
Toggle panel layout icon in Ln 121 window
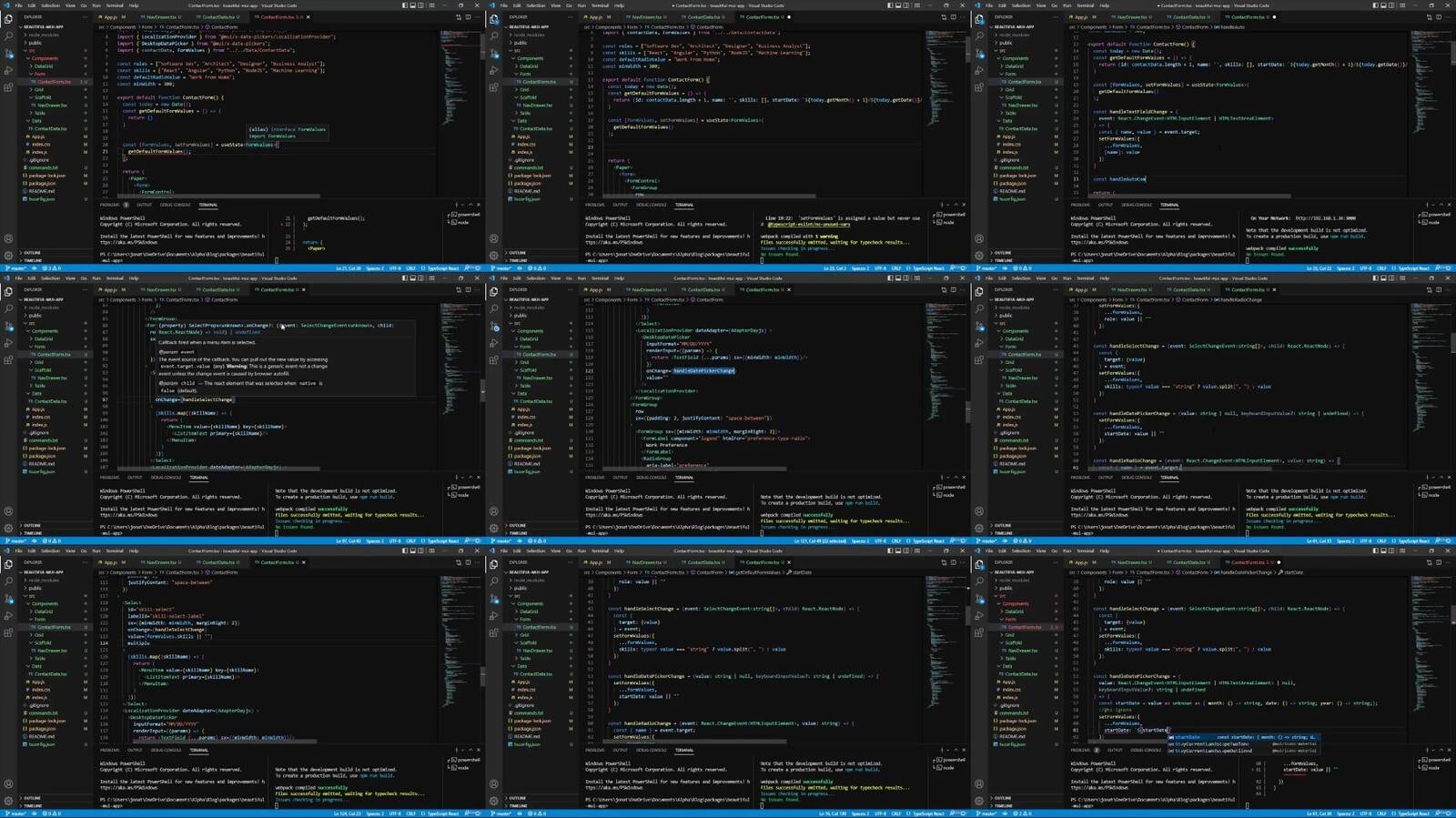898,278
